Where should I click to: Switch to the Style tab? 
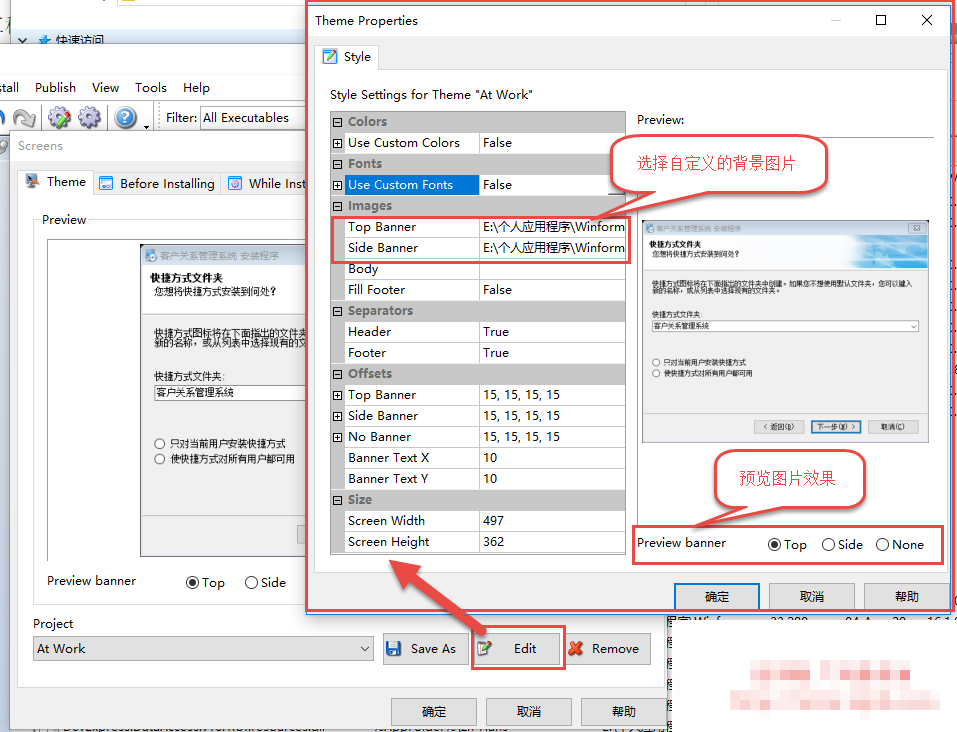pos(347,57)
